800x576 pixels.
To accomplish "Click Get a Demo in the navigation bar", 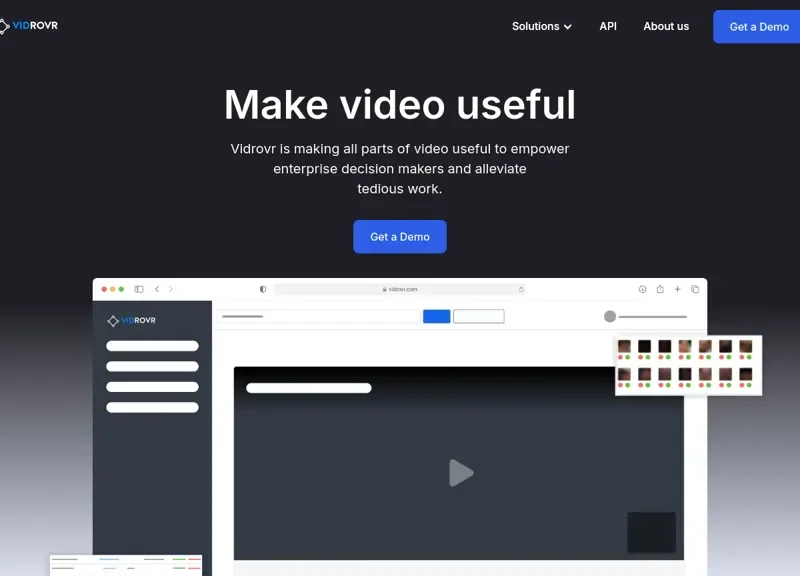I will point(756,26).
